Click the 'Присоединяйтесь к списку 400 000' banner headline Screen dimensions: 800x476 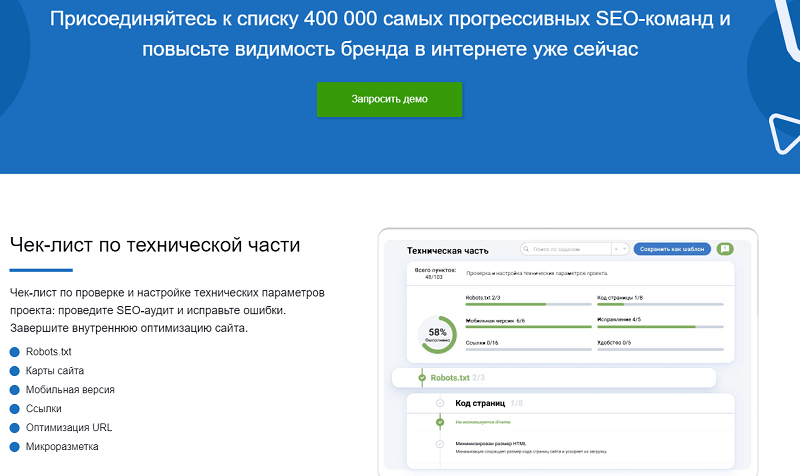[x=390, y=34]
